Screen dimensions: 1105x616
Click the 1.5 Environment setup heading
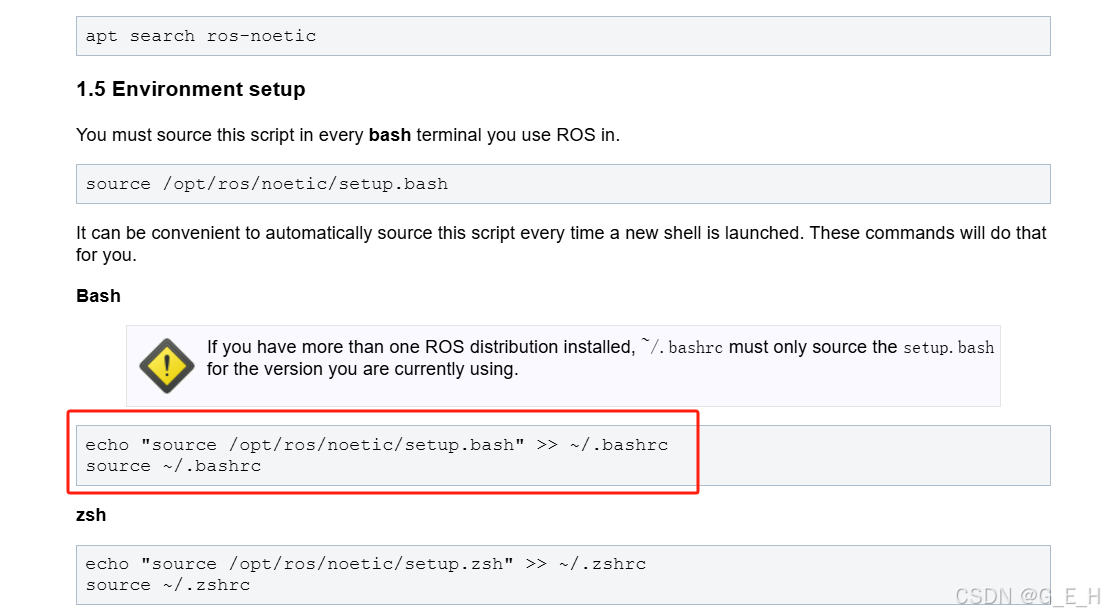(x=190, y=89)
